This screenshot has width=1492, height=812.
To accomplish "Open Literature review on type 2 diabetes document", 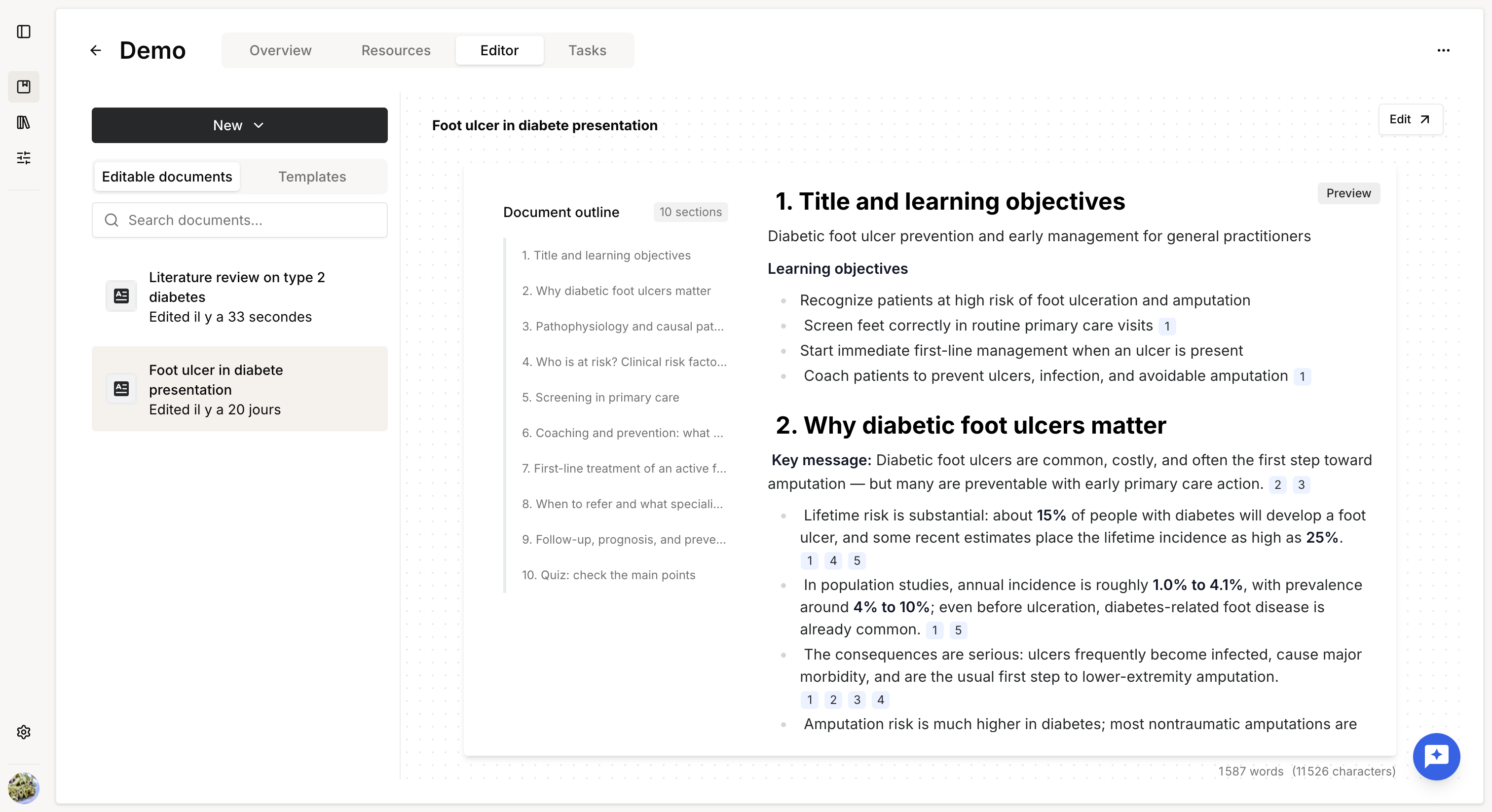I will [x=239, y=296].
